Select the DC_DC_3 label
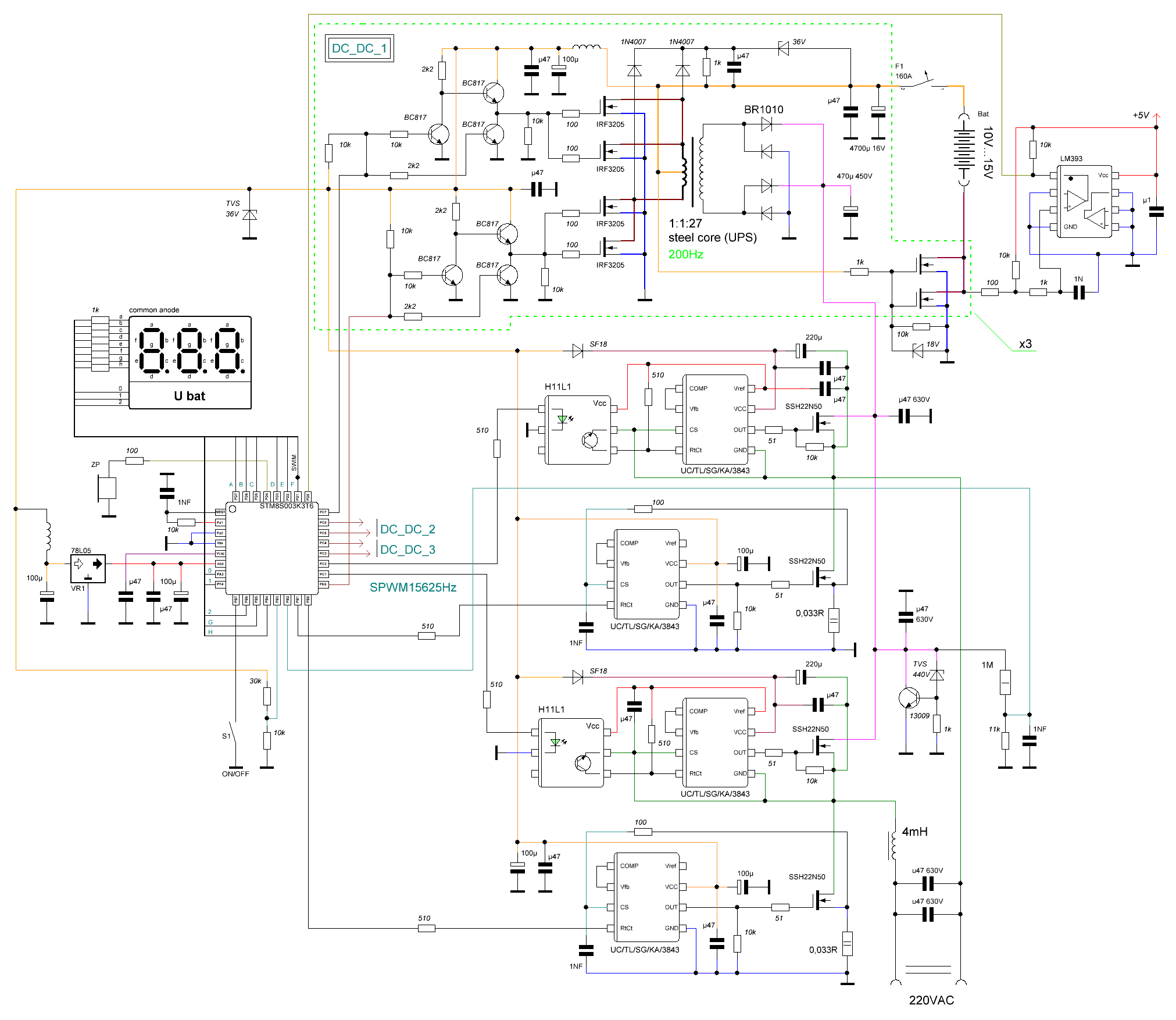Image resolution: width=1176 pixels, height=1020 pixels. [x=408, y=550]
